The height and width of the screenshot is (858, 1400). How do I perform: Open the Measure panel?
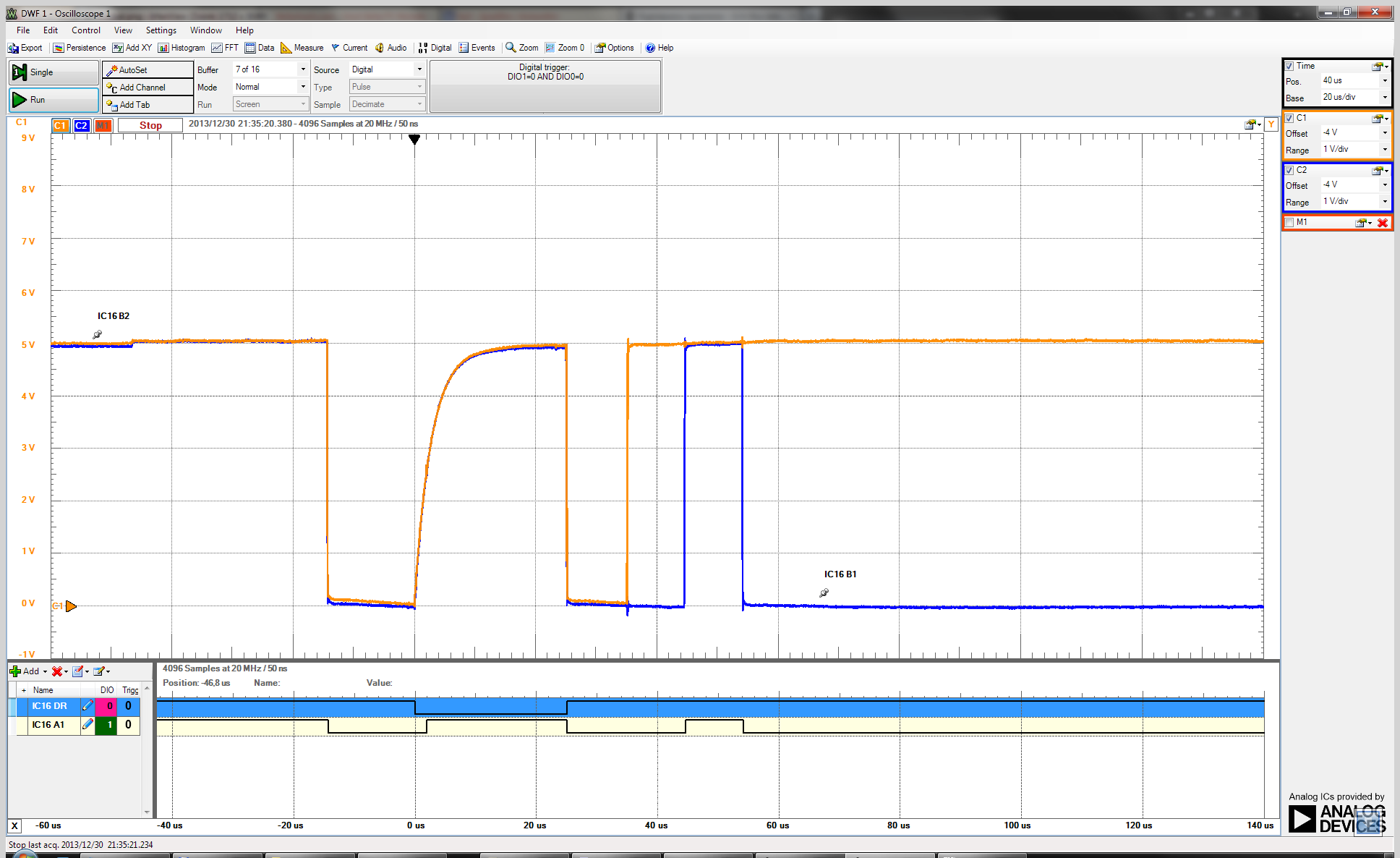click(302, 48)
